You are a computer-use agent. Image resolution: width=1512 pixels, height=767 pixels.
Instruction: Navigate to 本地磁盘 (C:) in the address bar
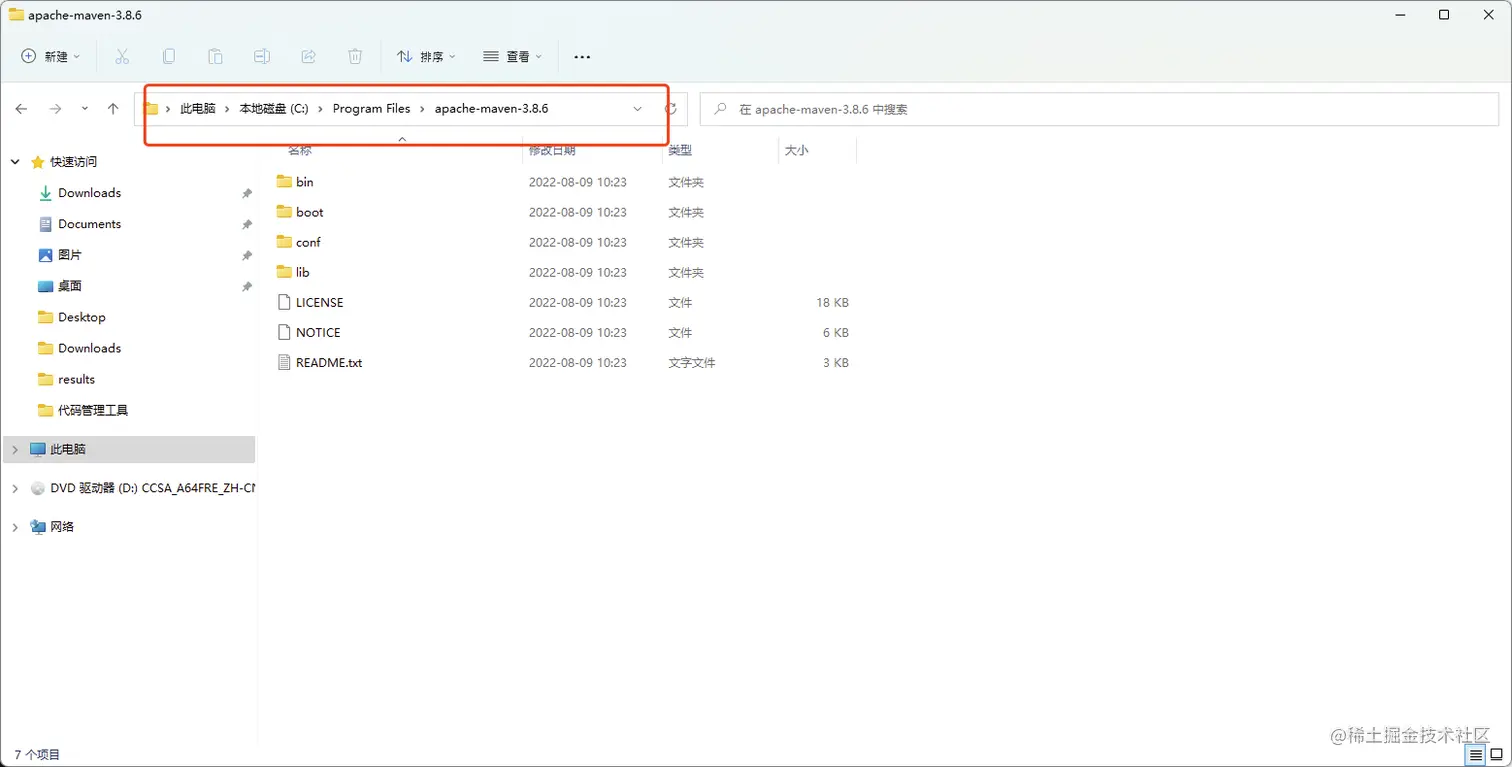(x=274, y=109)
